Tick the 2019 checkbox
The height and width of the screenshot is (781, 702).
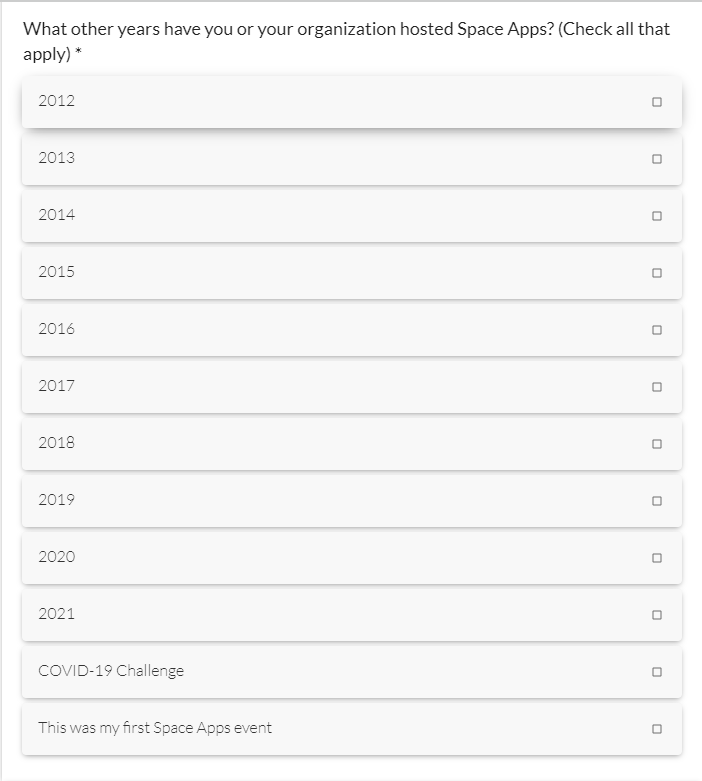(656, 501)
